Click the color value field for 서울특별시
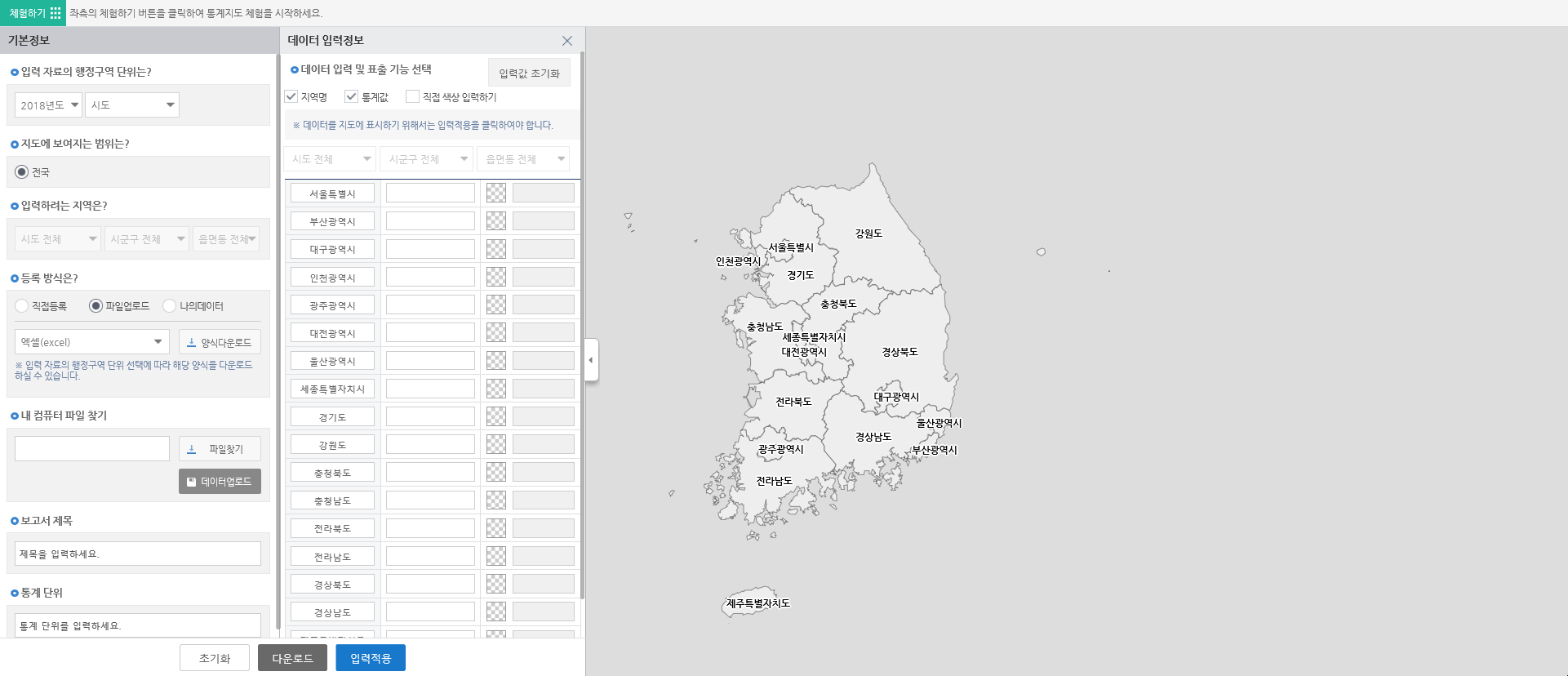The image size is (1568, 676). 543,193
